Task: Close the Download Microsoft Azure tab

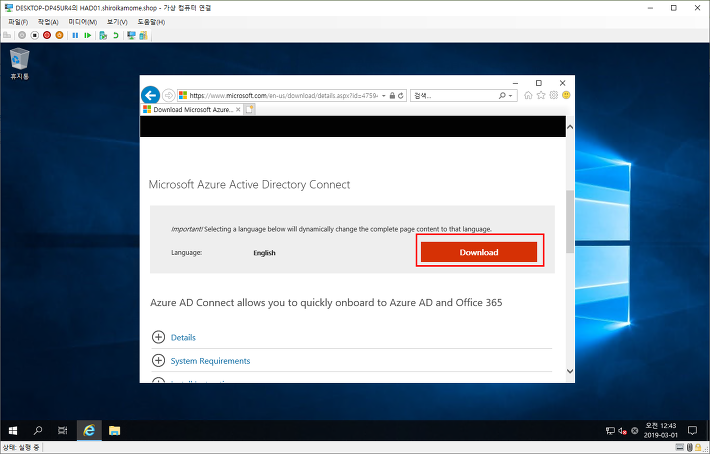Action: (238, 110)
